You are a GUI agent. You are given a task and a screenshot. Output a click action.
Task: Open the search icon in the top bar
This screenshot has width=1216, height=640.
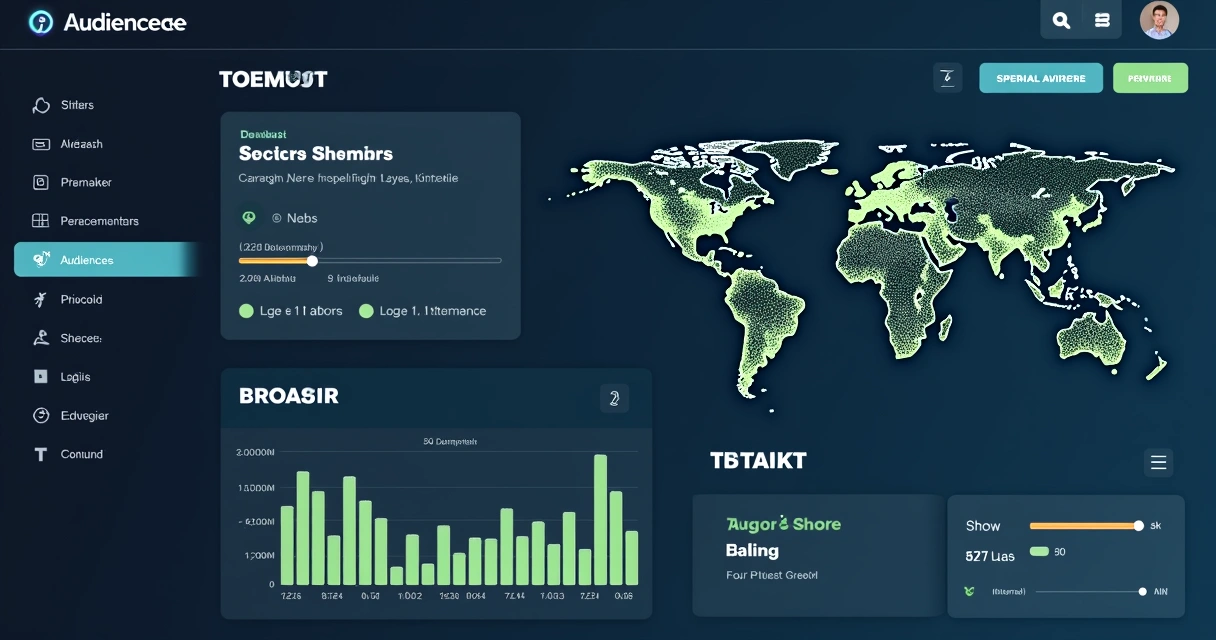[x=1060, y=19]
